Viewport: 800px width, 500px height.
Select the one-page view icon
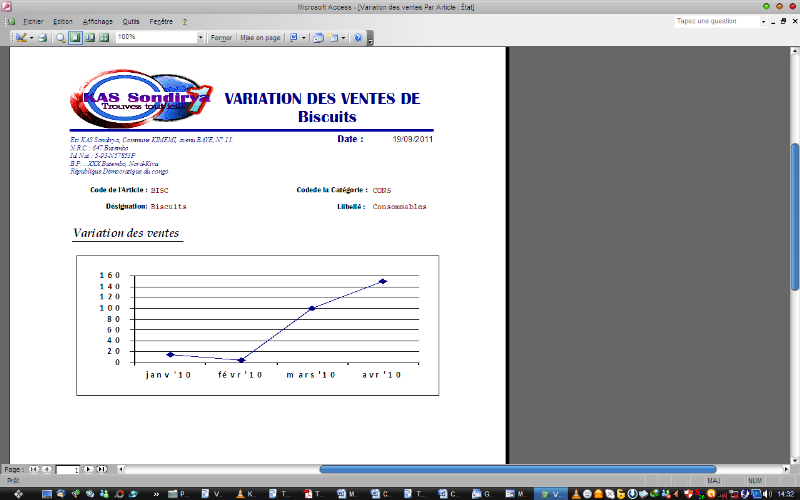(76, 37)
